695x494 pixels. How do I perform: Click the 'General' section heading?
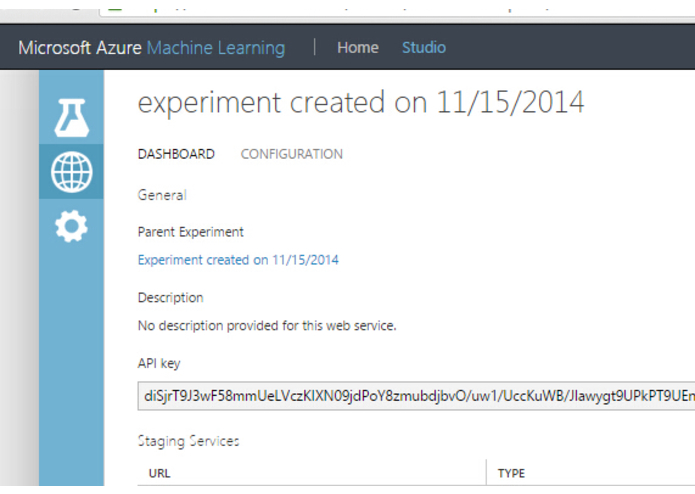pos(162,195)
